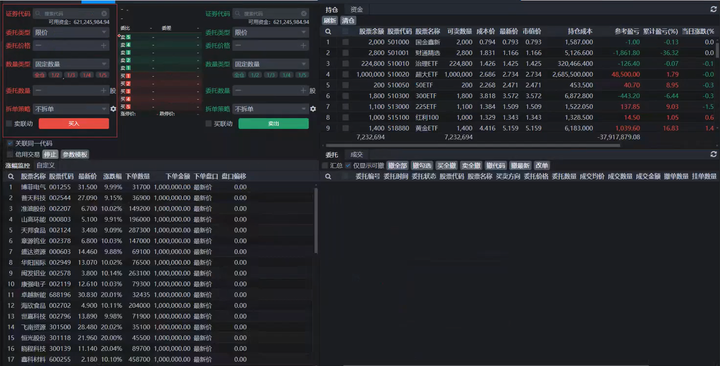This screenshot has height=366, width=720.
Task: Search within the positions table
Action: [x=328, y=31]
